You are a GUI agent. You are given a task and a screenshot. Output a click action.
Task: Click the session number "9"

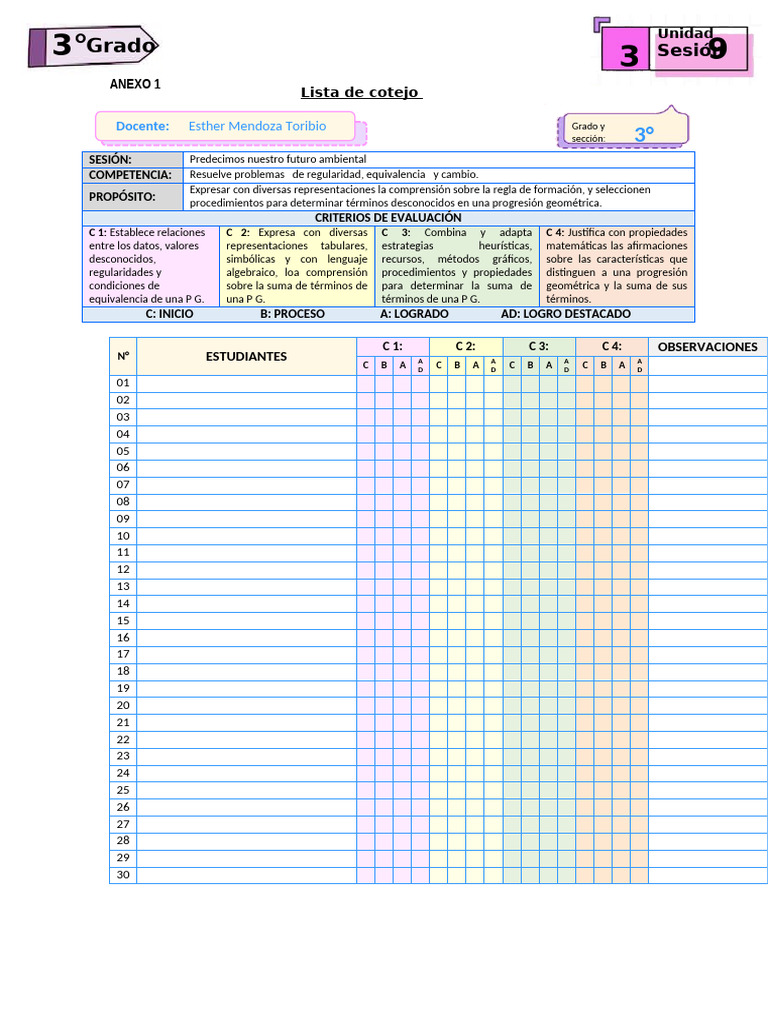(717, 48)
